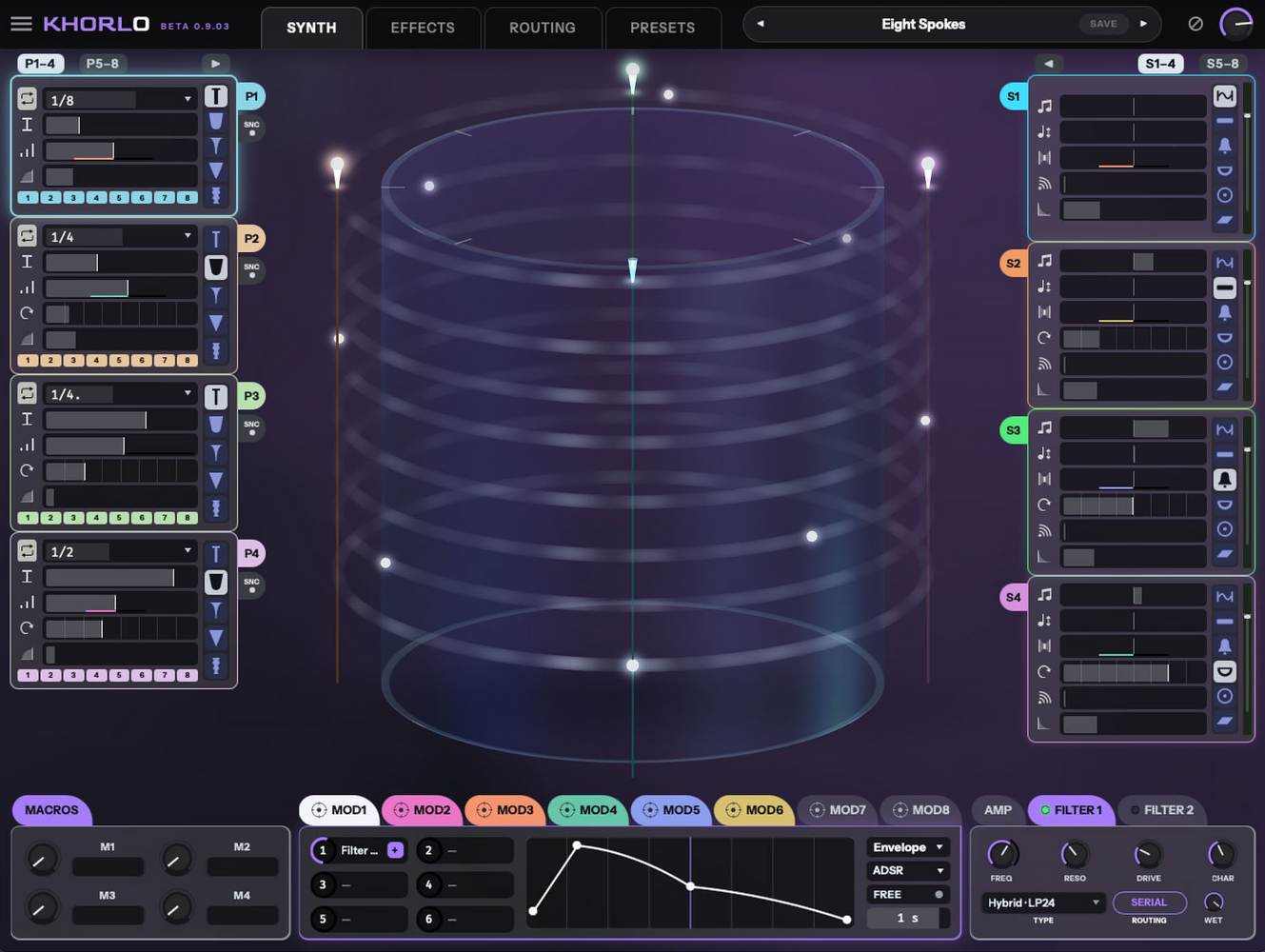Toggle SNC sync for P3
This screenshot has height=952, width=1265.
pyautogui.click(x=251, y=427)
